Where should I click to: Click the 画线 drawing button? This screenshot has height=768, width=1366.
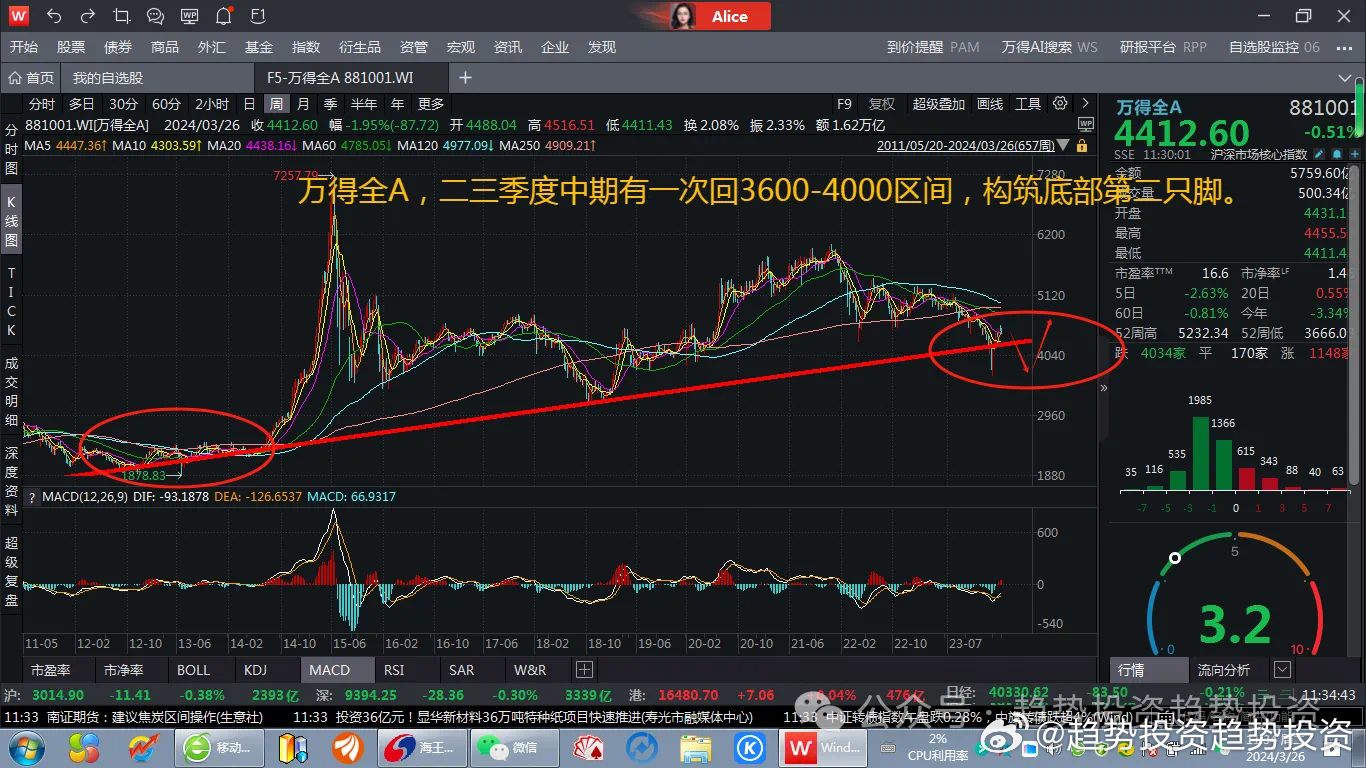point(990,104)
